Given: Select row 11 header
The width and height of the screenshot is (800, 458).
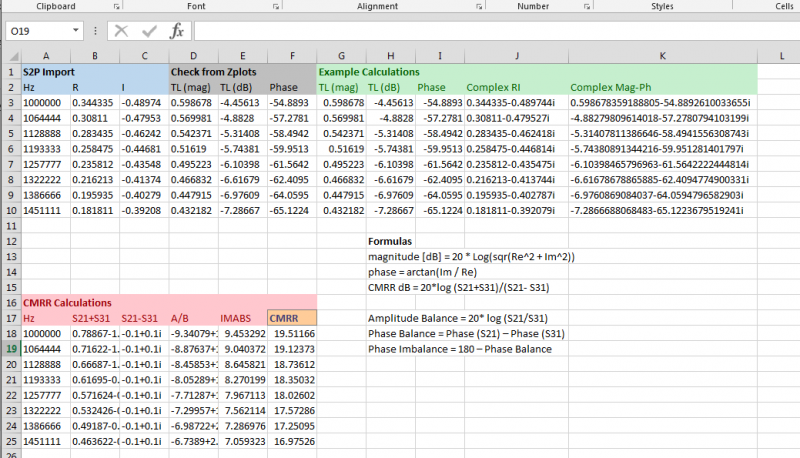Looking at the screenshot, I should 11,226.
